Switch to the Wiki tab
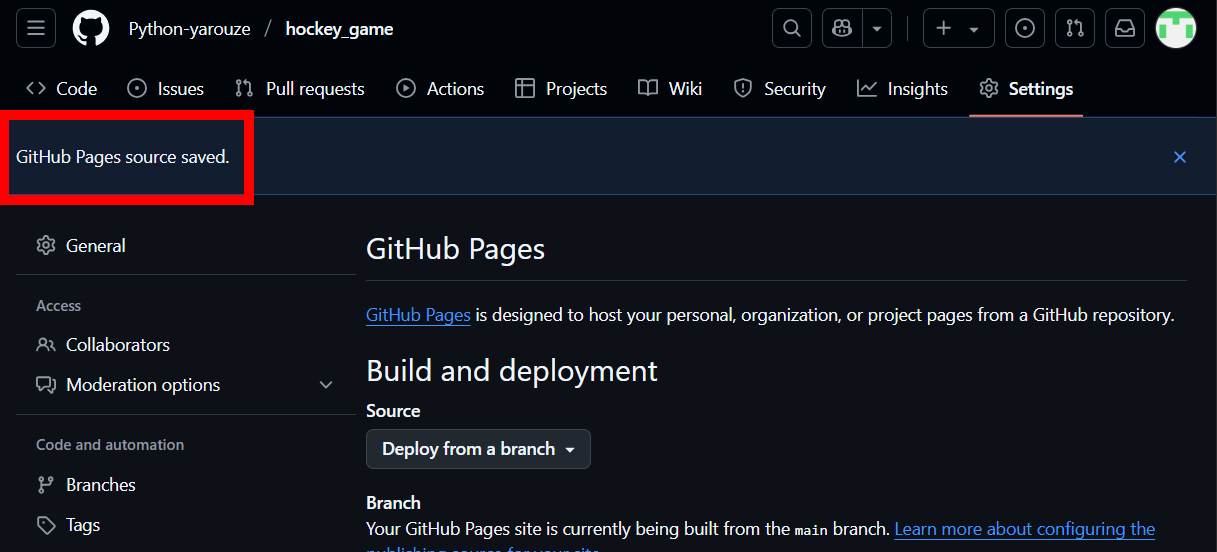1217x552 pixels. point(670,89)
